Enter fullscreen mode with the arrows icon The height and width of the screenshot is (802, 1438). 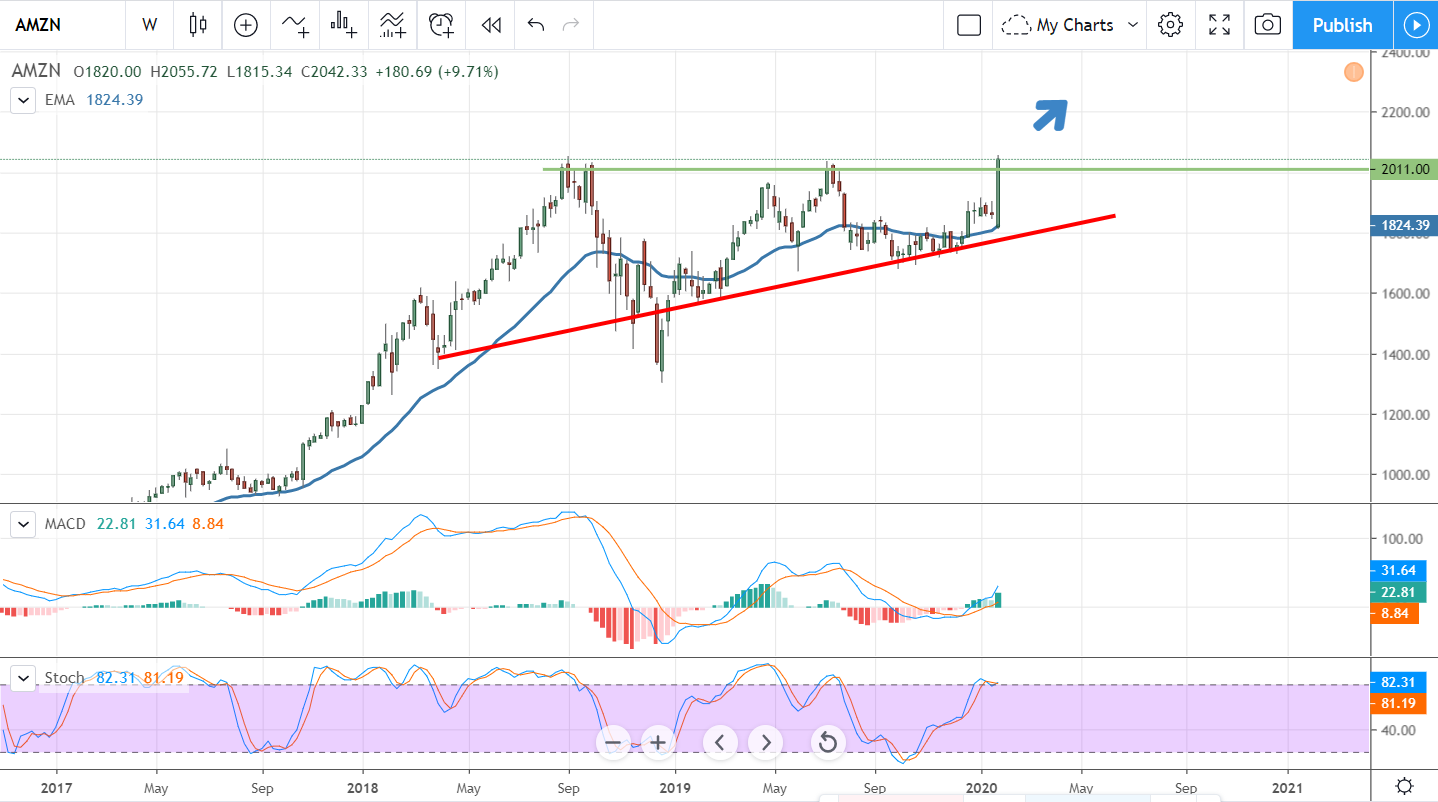coord(1219,25)
